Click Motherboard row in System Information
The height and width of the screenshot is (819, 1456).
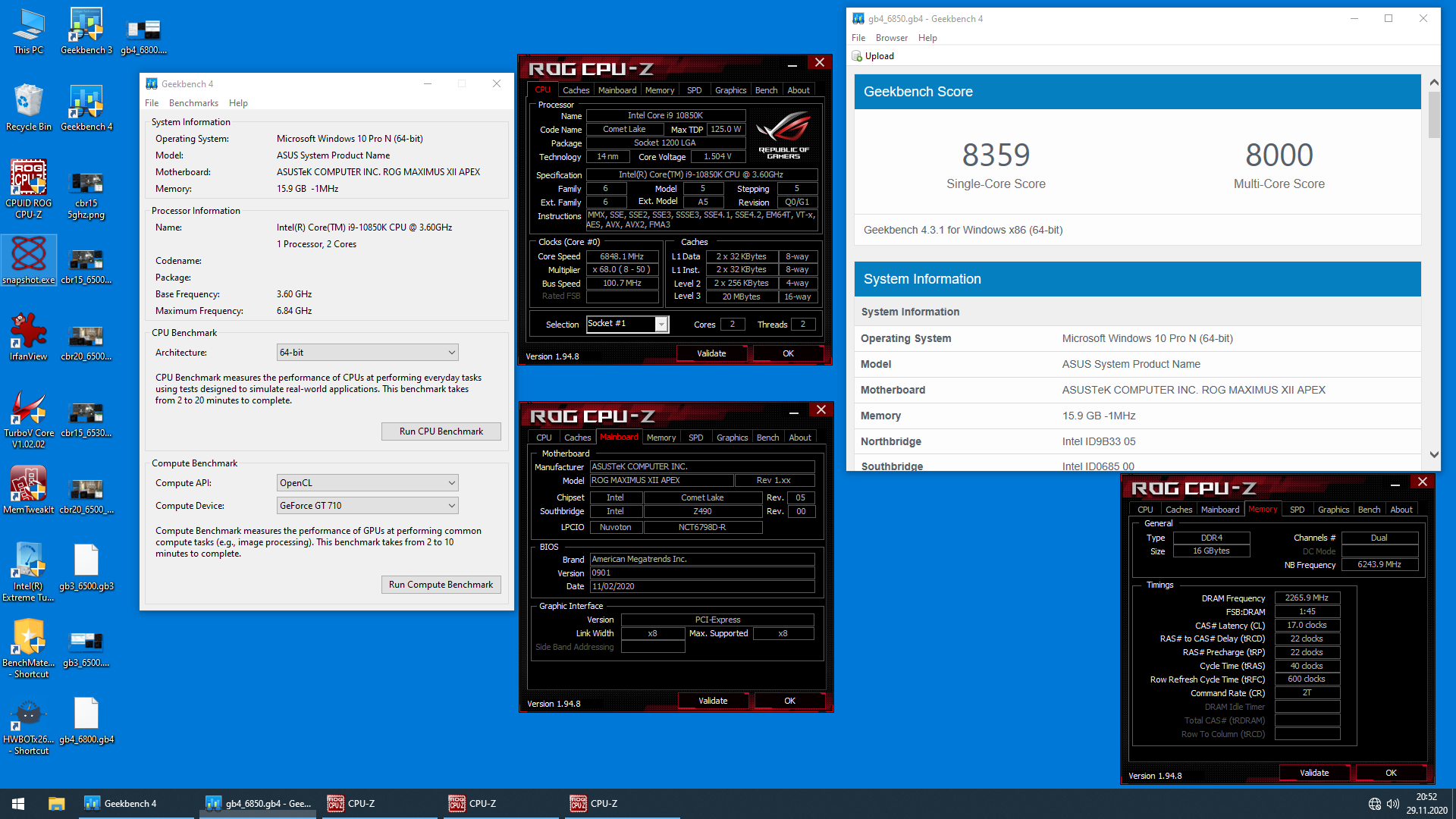(1137, 390)
